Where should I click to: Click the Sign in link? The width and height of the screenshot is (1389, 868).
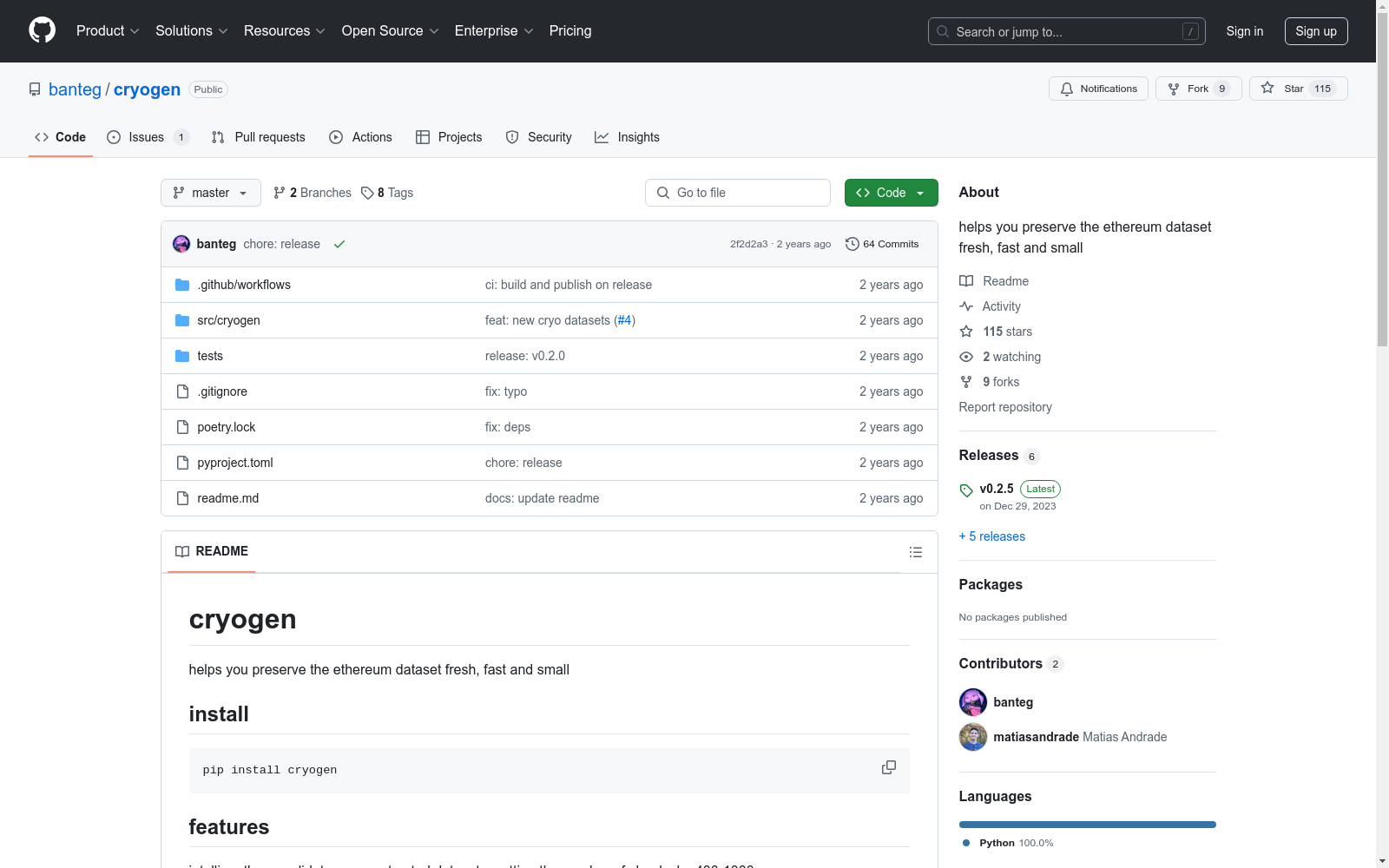[x=1245, y=31]
